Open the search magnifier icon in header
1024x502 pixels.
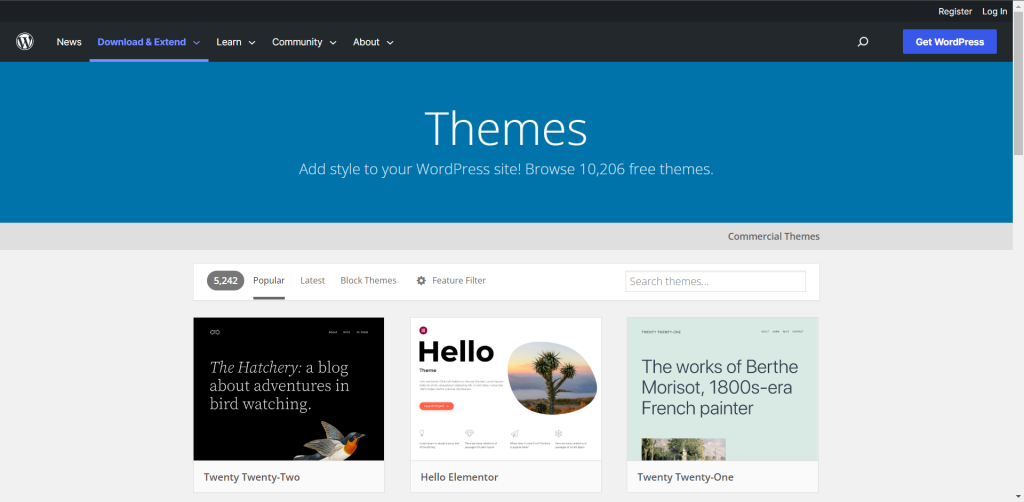click(x=863, y=42)
